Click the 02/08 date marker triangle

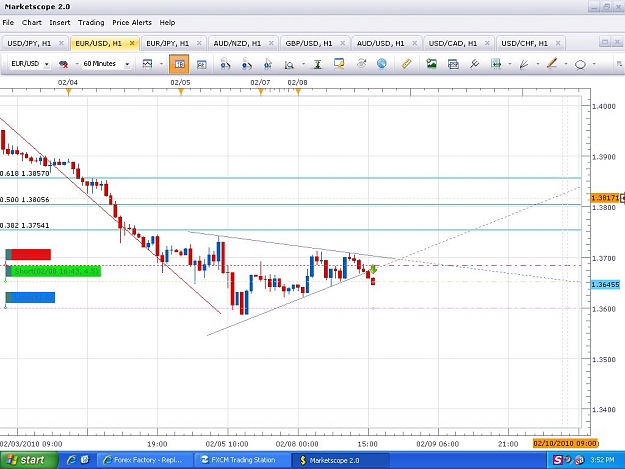pyautogui.click(x=298, y=92)
